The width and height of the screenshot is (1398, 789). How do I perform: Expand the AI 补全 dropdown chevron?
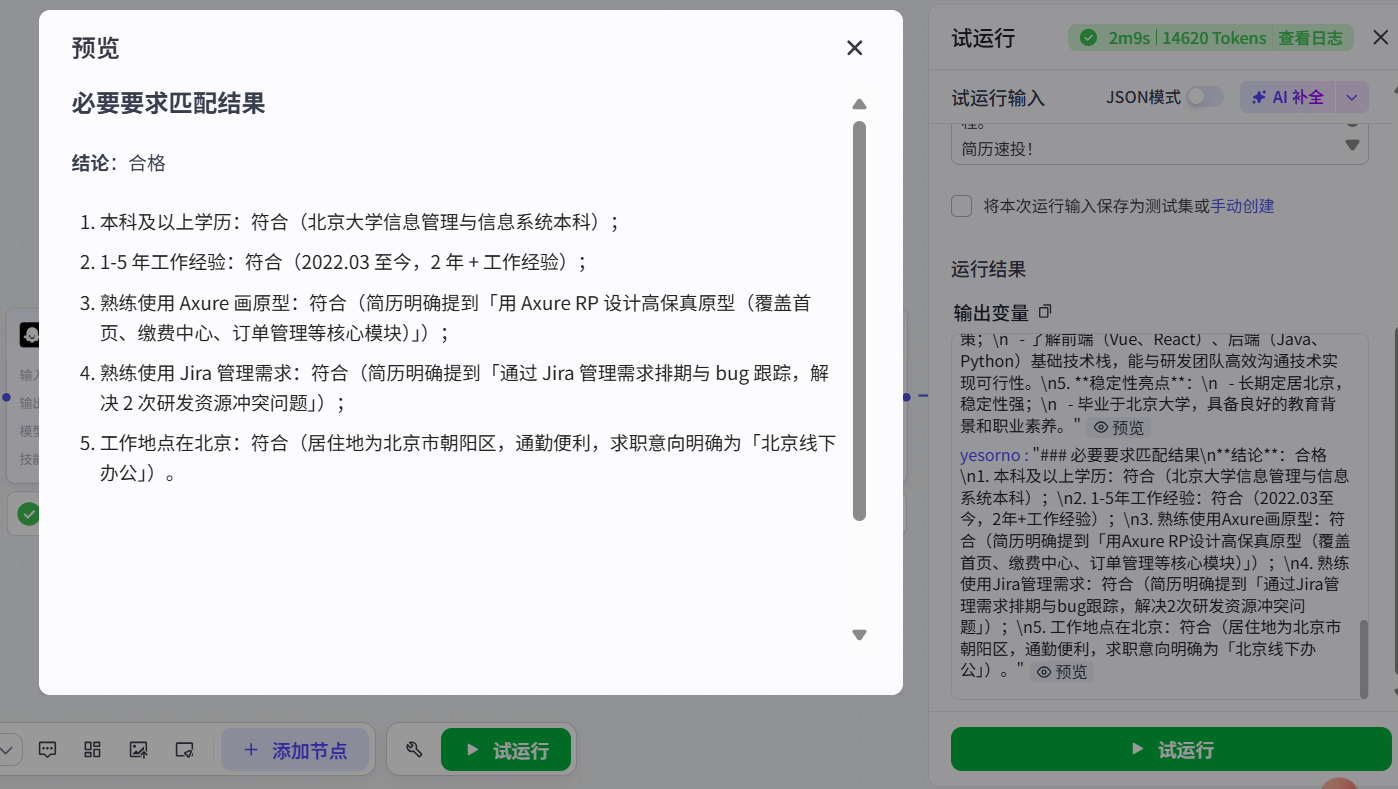(1352, 96)
